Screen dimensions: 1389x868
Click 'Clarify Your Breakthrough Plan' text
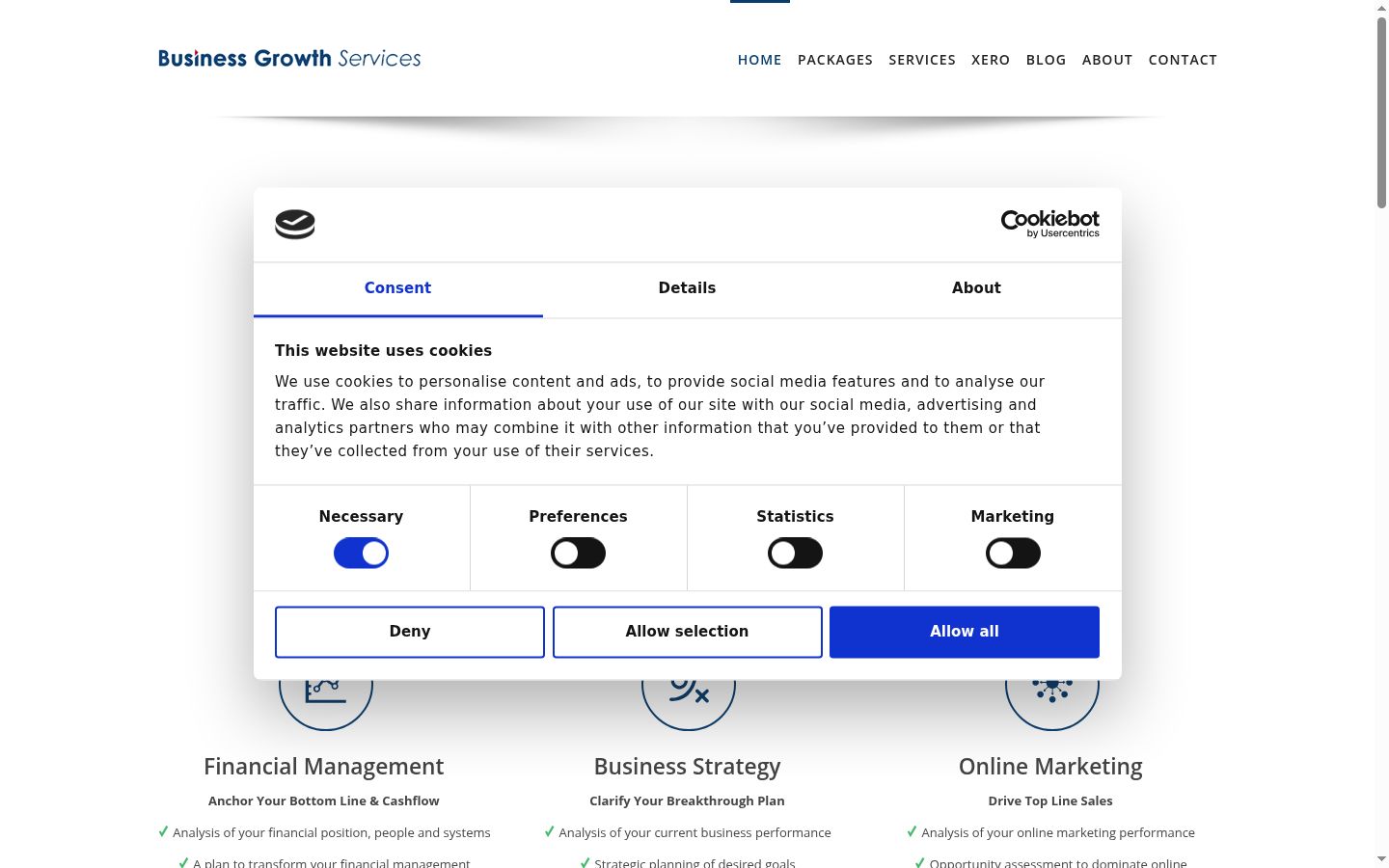coord(687,801)
